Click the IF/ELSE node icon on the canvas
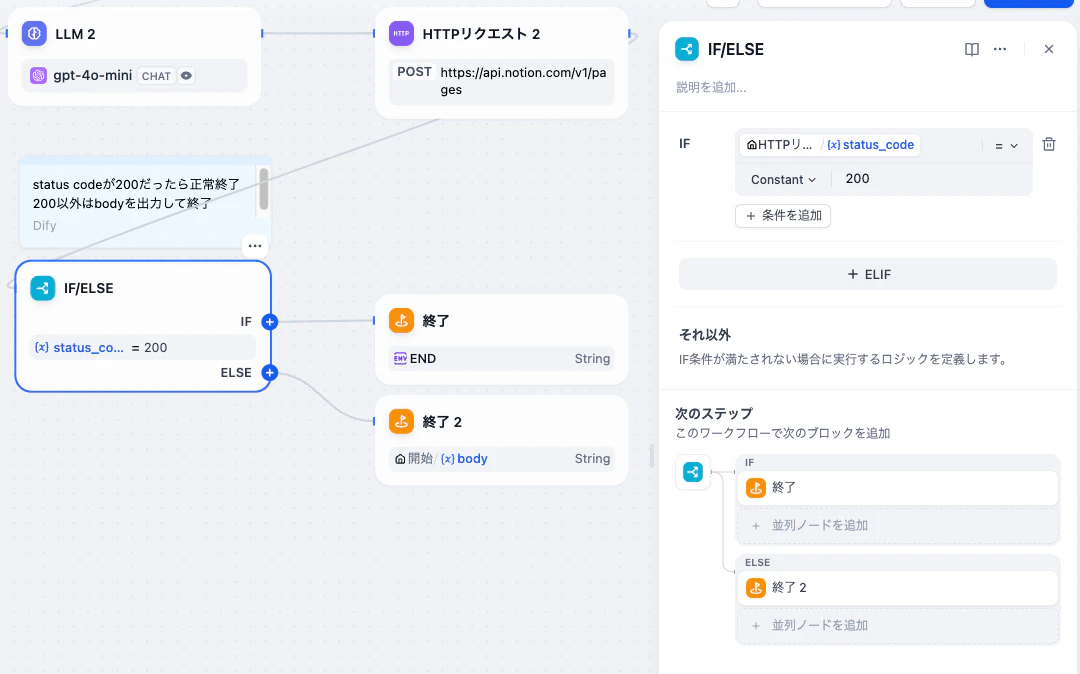The height and width of the screenshot is (674, 1080). (43, 288)
